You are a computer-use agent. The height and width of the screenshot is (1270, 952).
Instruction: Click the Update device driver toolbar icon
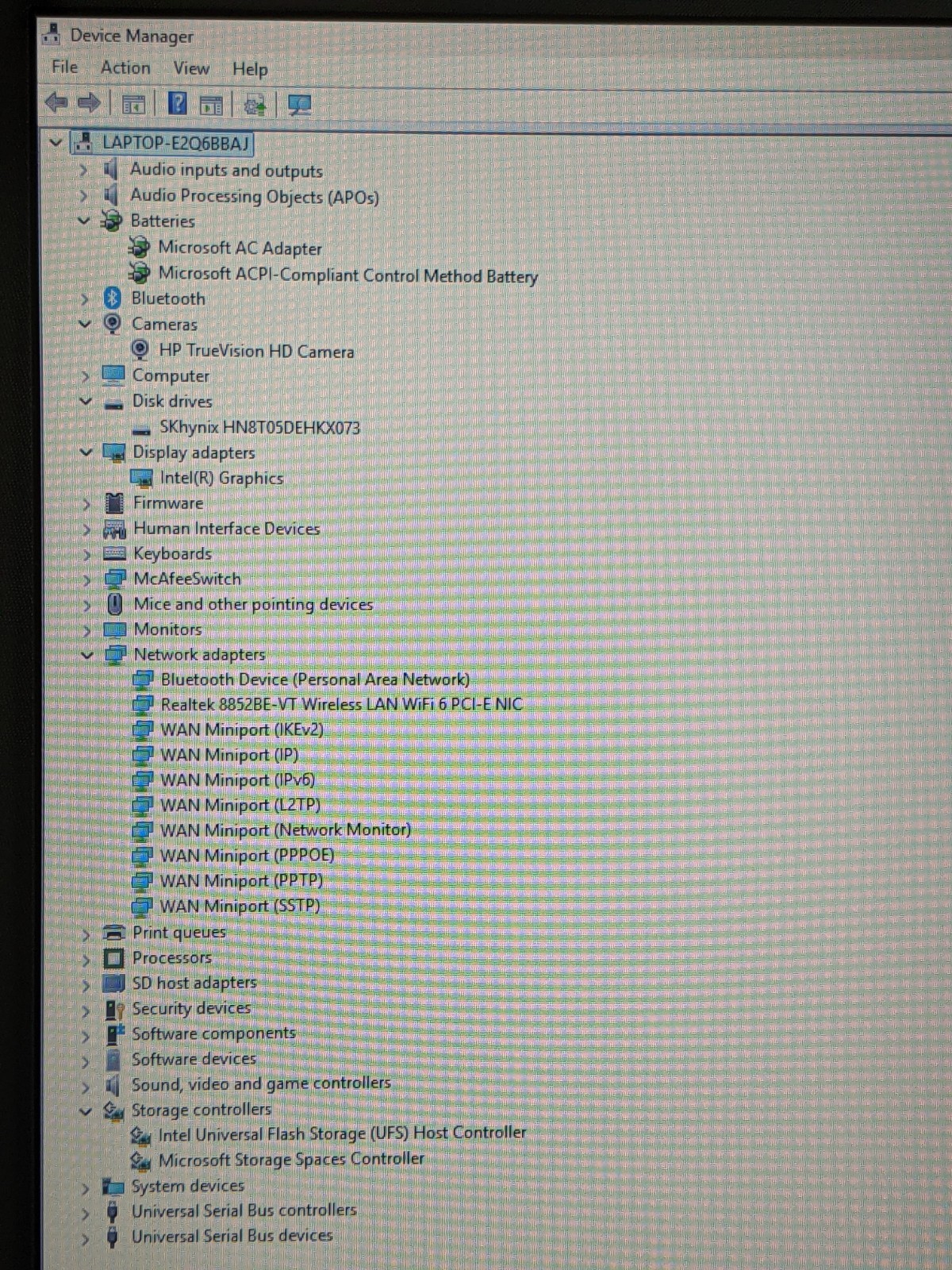point(255,105)
